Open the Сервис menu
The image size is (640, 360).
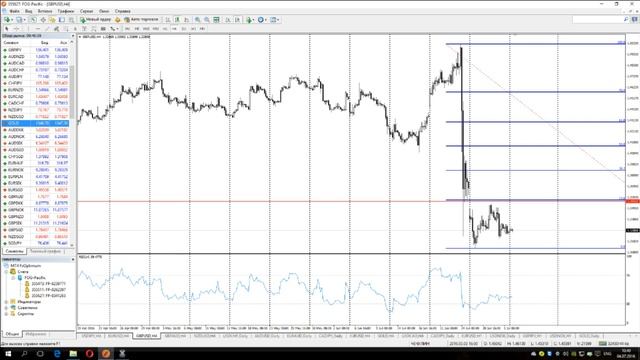tap(87, 11)
